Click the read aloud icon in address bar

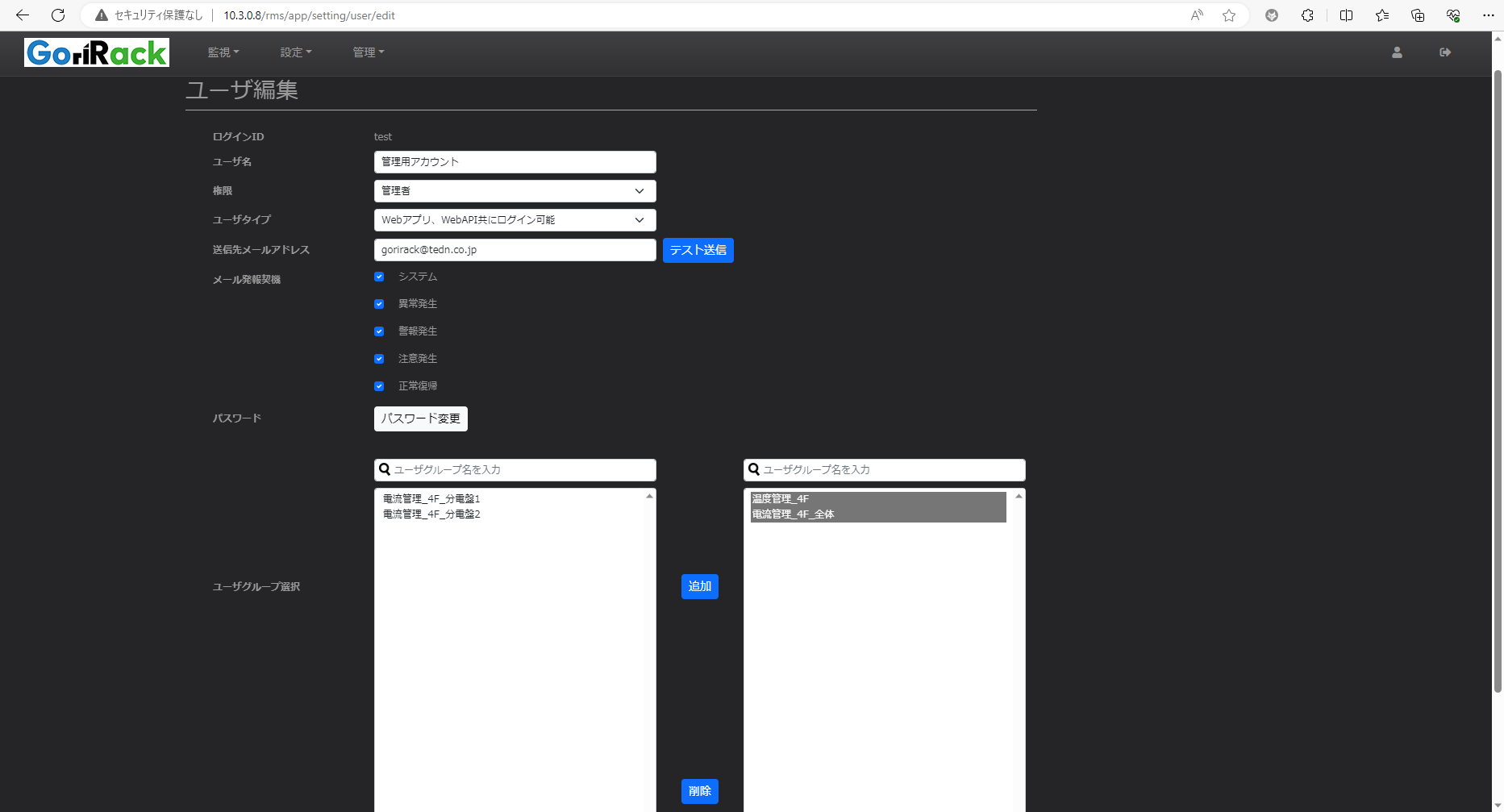1197,15
